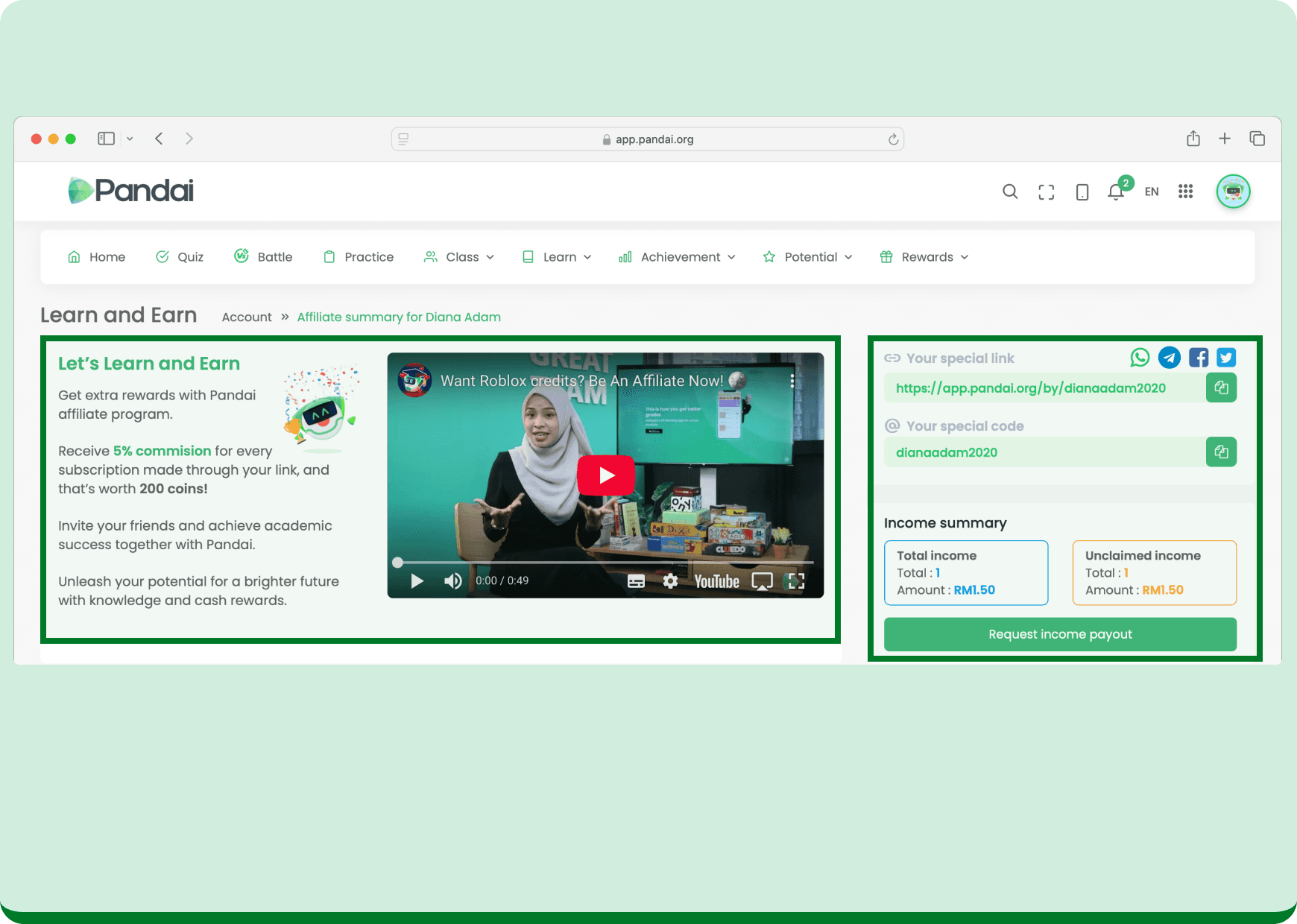Click the small play control in video bar
1297x924 pixels.
point(417,580)
